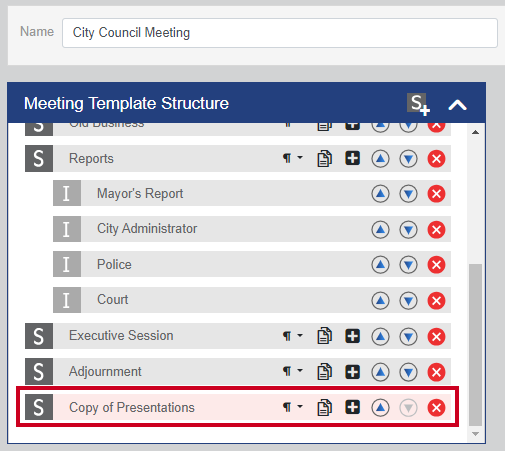Move Mayor's Report item up

380,194
